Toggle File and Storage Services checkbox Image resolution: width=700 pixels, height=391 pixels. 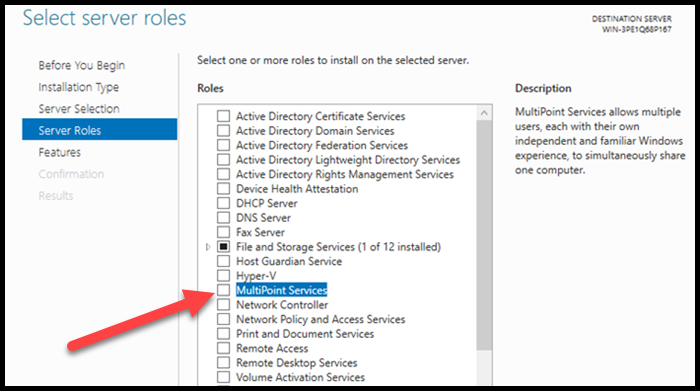click(x=223, y=247)
